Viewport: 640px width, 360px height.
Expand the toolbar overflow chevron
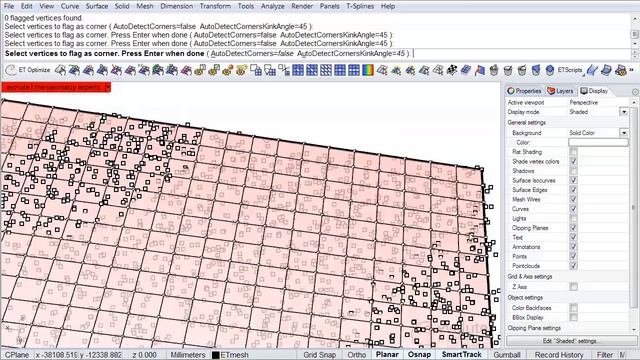[632, 70]
